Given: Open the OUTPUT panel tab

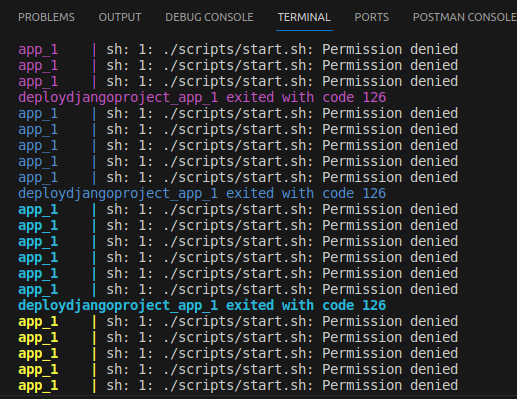Looking at the screenshot, I should [120, 17].
